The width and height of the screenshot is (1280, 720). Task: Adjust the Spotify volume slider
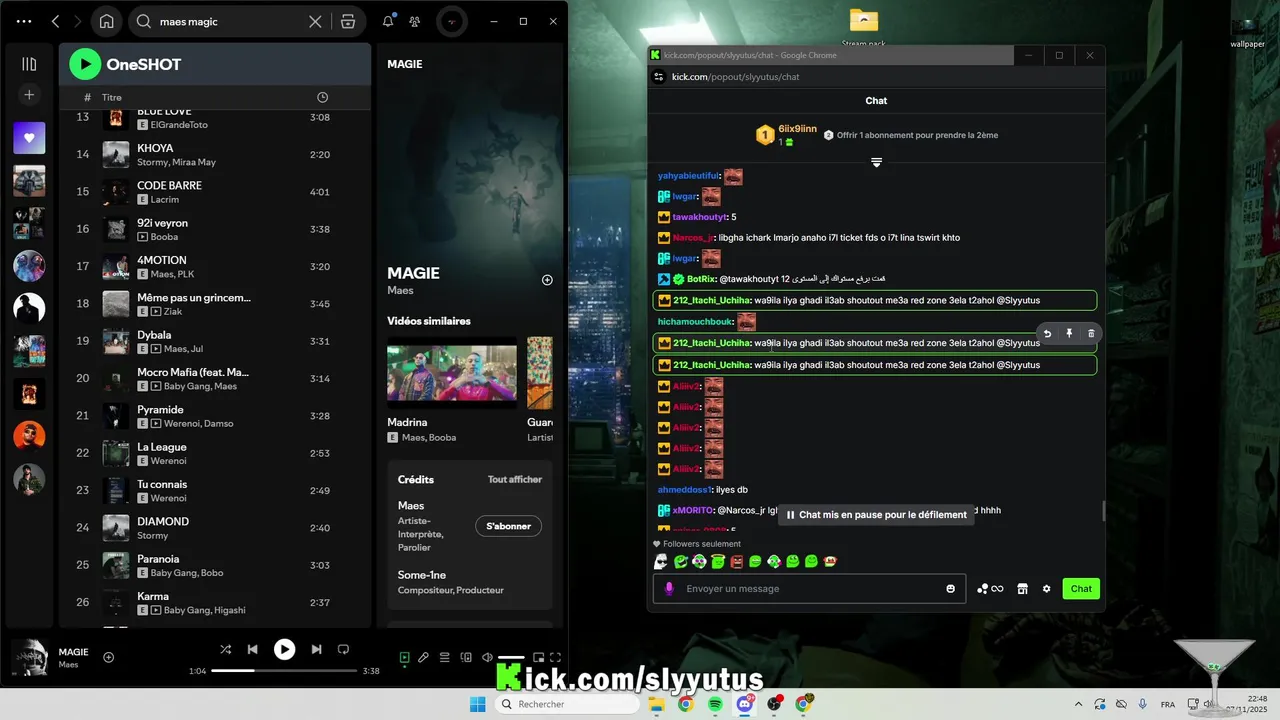click(x=511, y=657)
